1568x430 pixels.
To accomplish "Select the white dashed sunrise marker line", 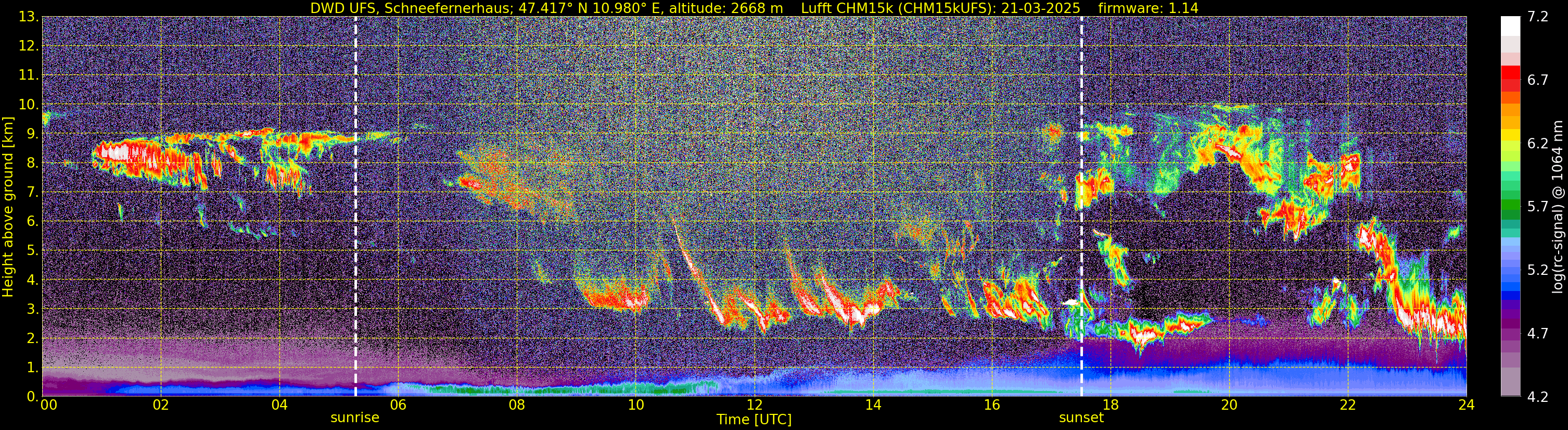I will (x=355, y=207).
